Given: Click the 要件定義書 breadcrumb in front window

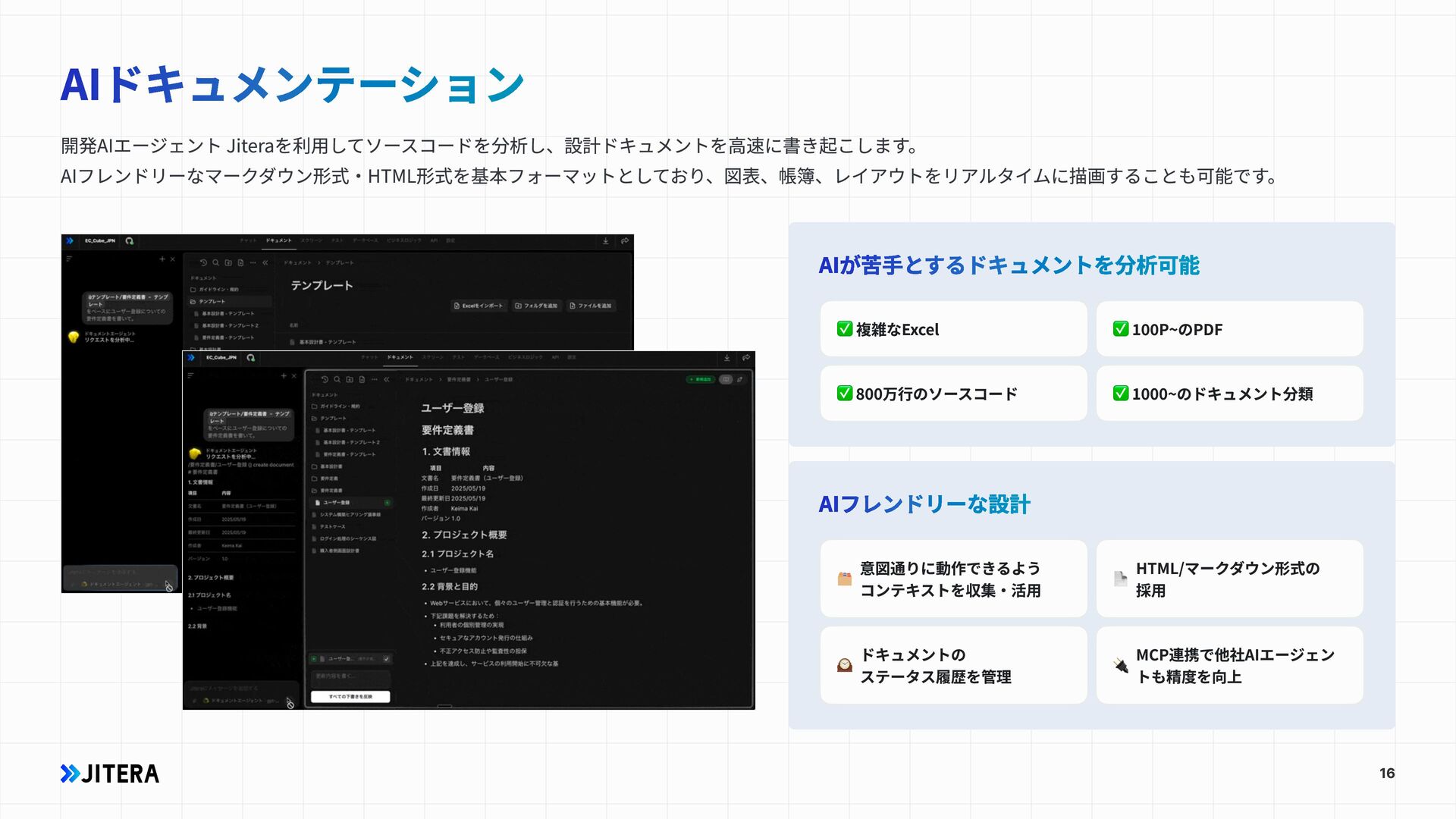Looking at the screenshot, I should pos(459,379).
